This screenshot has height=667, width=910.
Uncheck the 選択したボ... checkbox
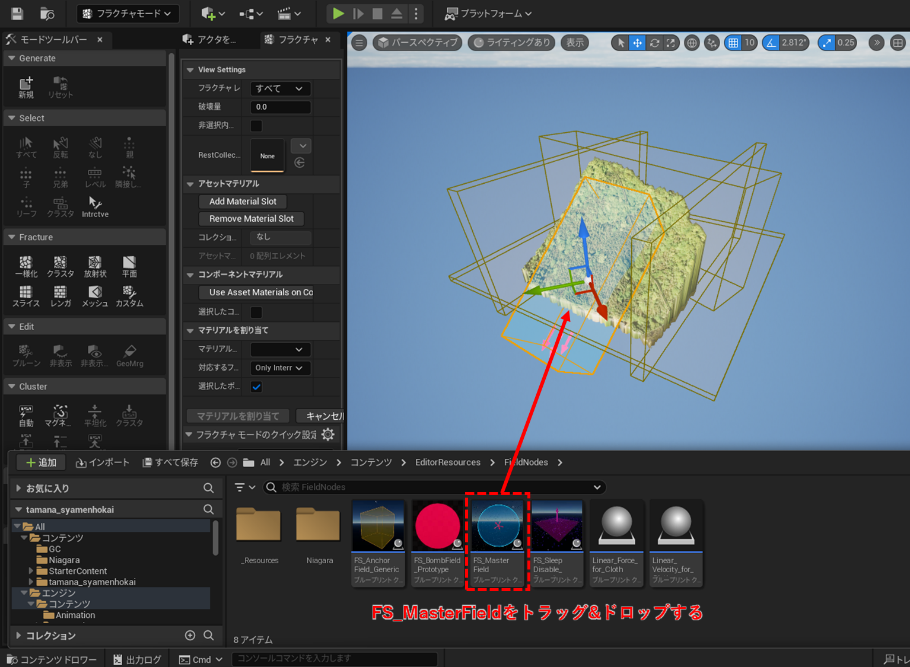click(x=256, y=387)
